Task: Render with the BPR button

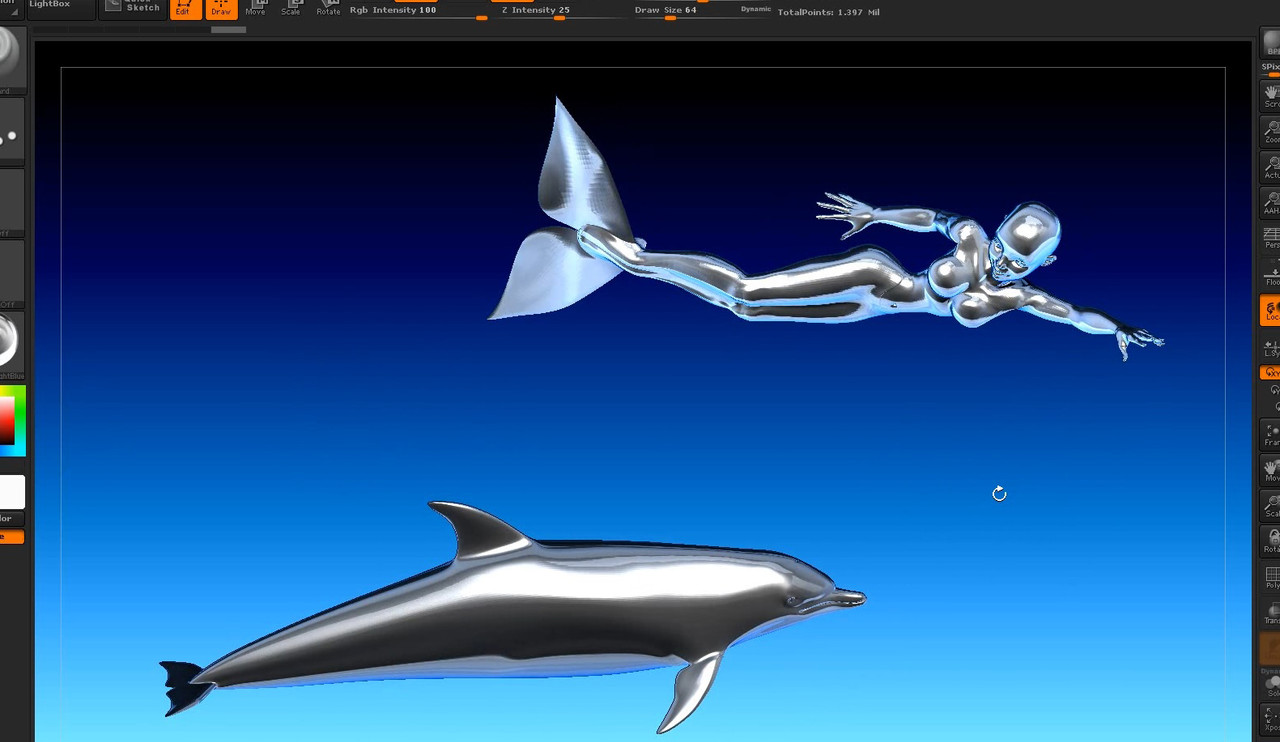Action: point(1271,43)
